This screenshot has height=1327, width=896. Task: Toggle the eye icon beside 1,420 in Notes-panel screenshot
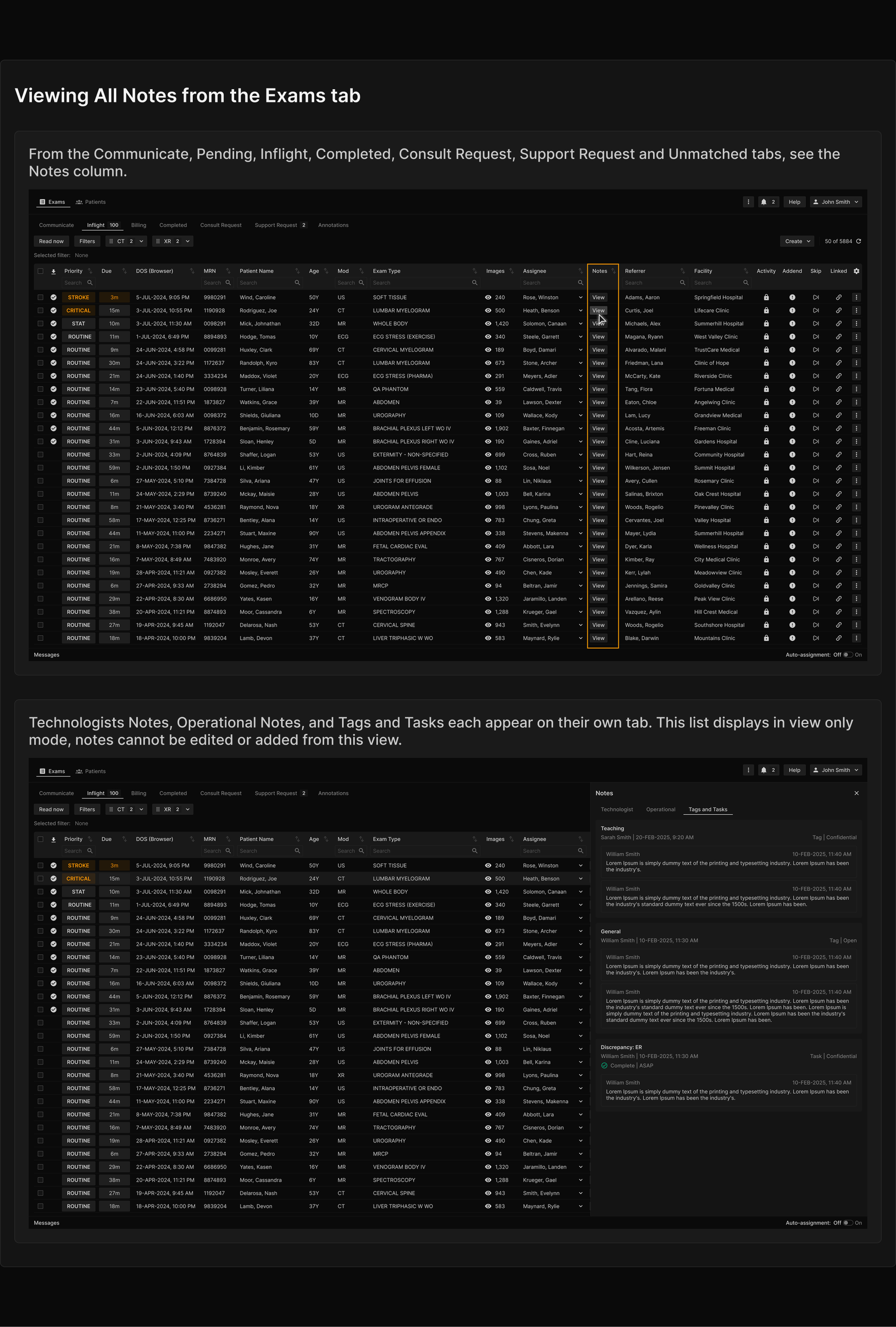pyautogui.click(x=488, y=892)
